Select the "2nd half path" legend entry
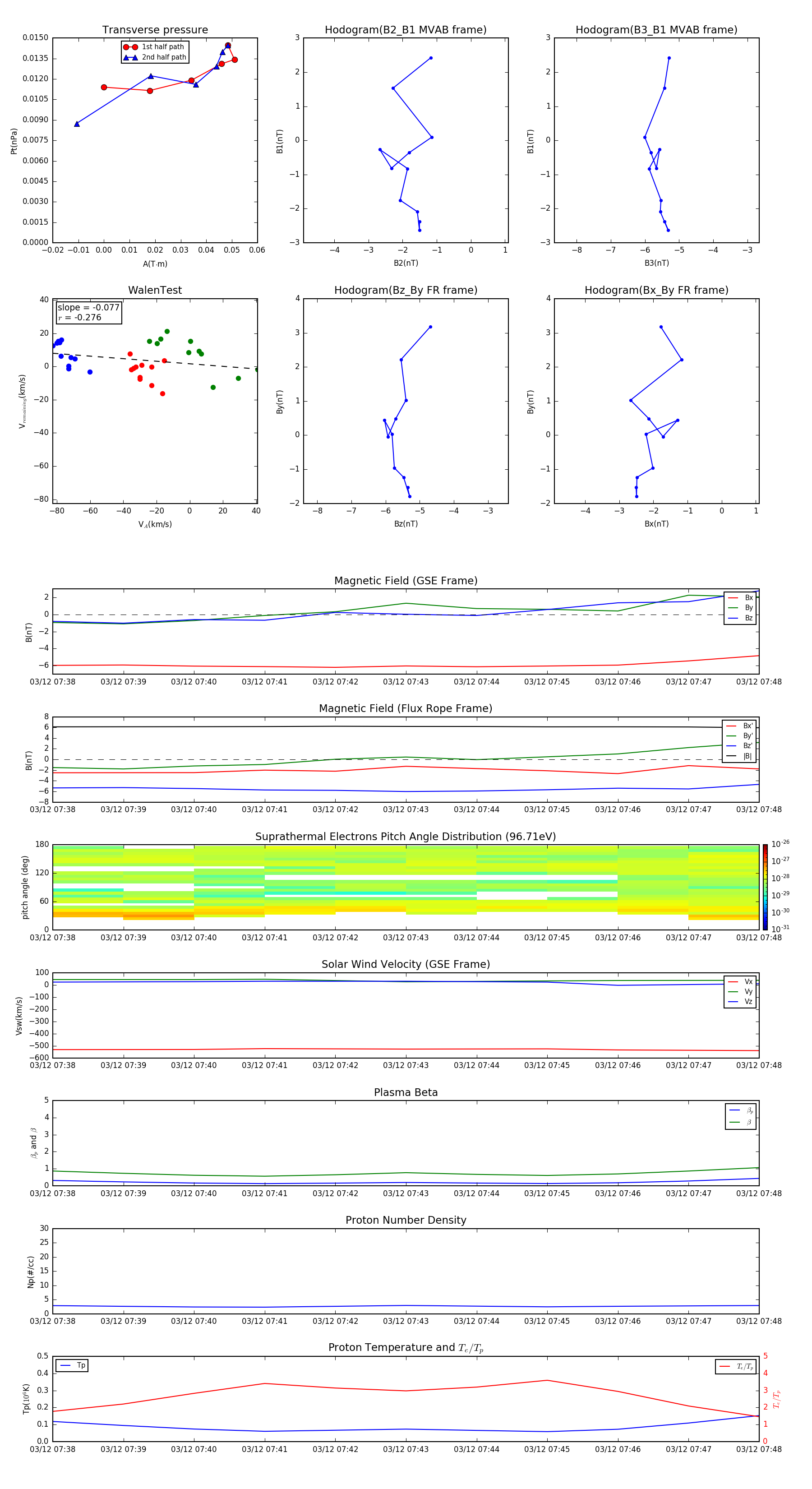Screen dimensions: 812x1489 pos(155,57)
